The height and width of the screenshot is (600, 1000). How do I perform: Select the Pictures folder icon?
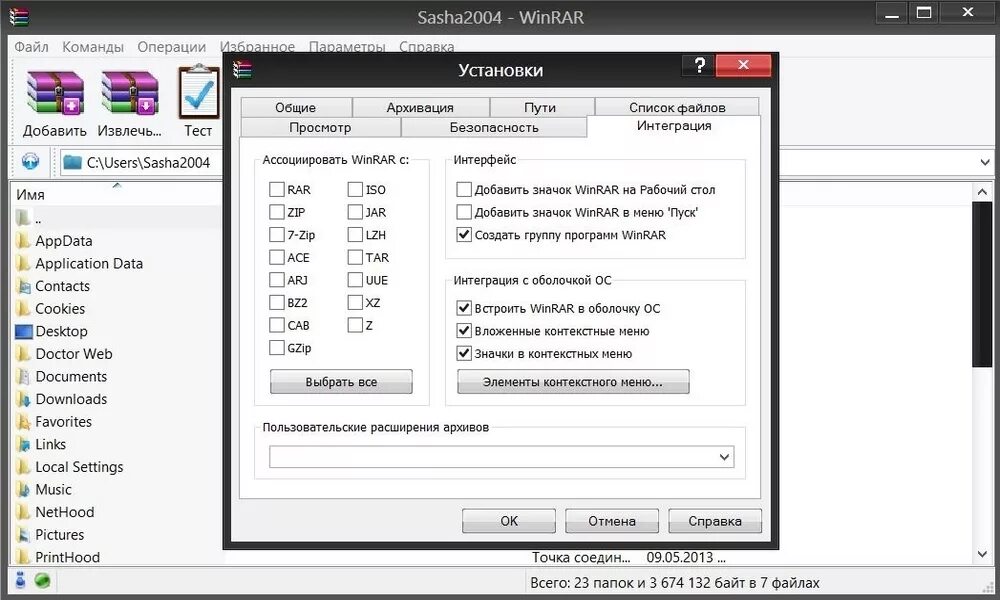pyautogui.click(x=23, y=535)
